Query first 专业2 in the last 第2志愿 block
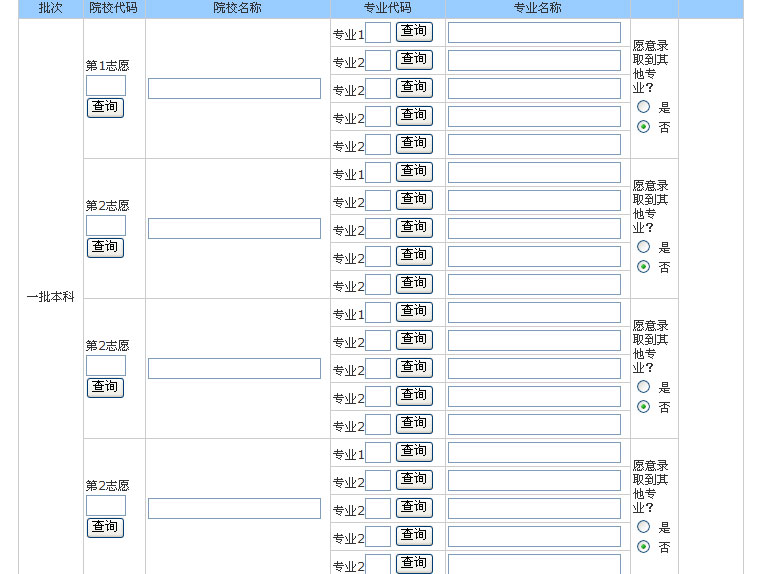 click(414, 480)
